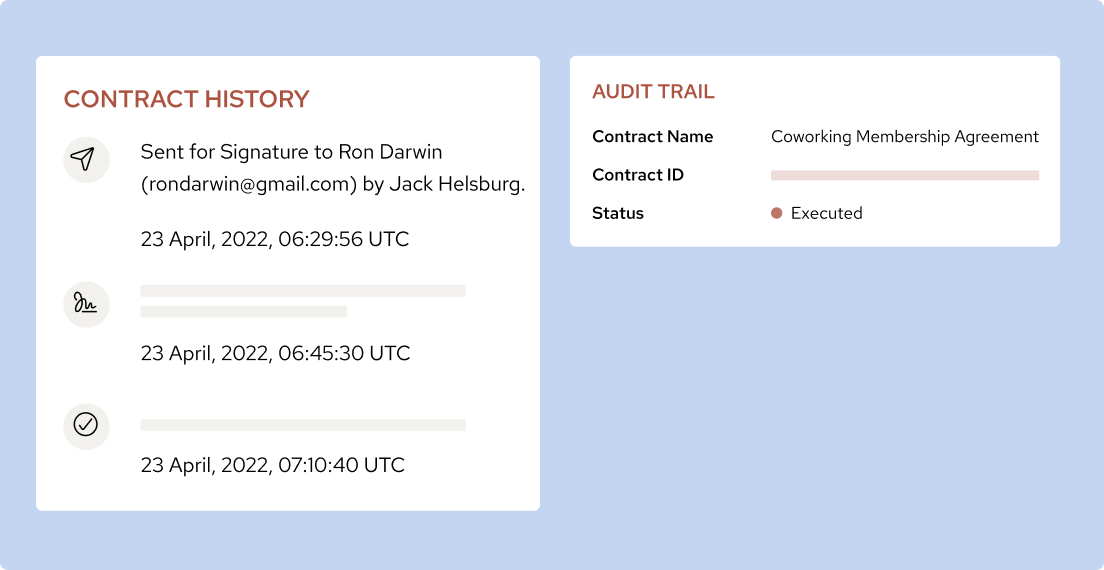Click the circled checkmark completed icon
Screen dimensions: 1104x570
click(x=86, y=425)
